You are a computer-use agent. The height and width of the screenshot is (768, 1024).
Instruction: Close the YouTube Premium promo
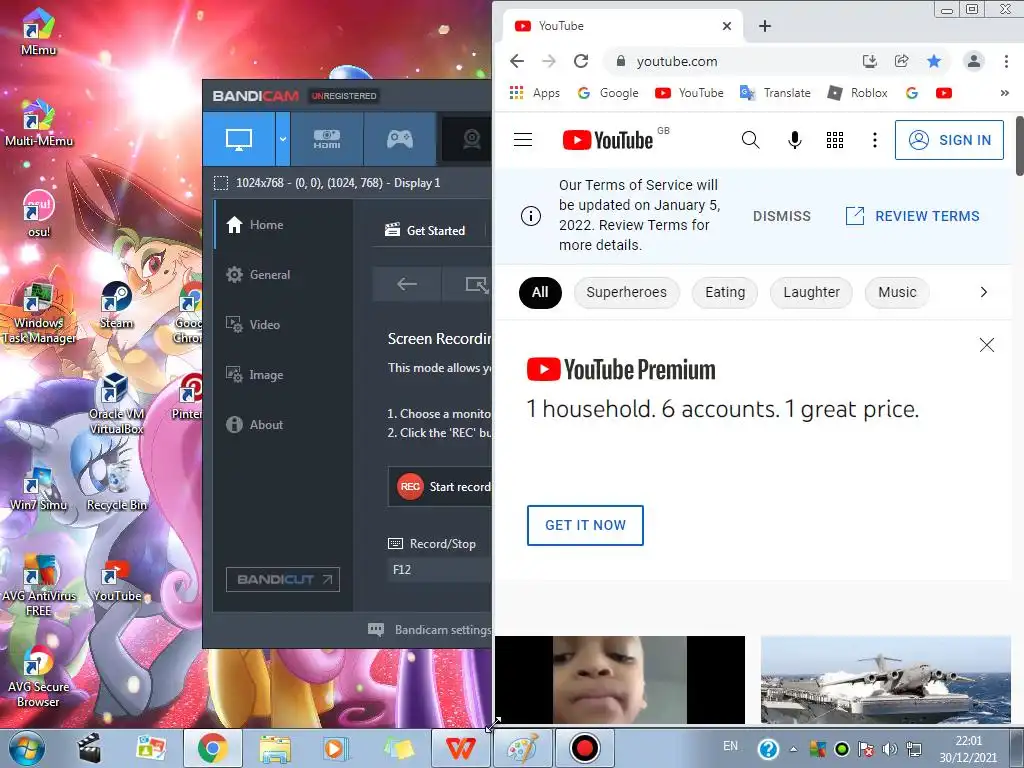pyautogui.click(x=987, y=345)
